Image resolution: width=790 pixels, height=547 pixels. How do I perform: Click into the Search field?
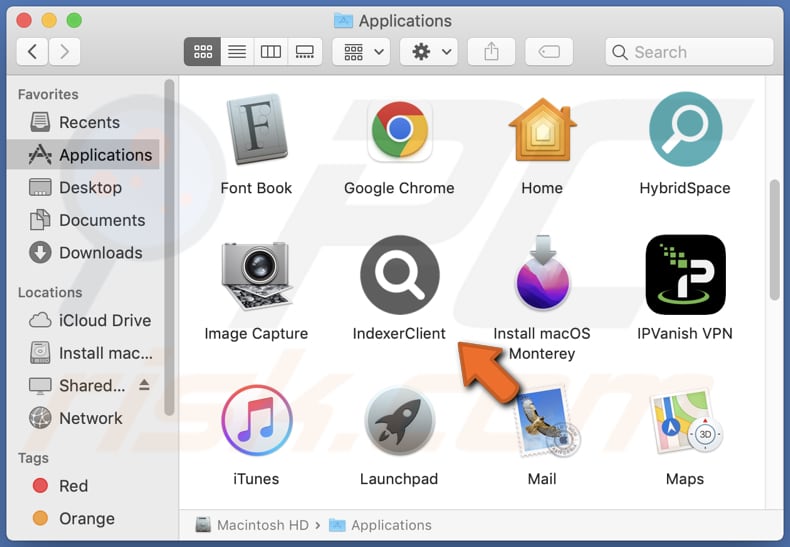[x=689, y=52]
